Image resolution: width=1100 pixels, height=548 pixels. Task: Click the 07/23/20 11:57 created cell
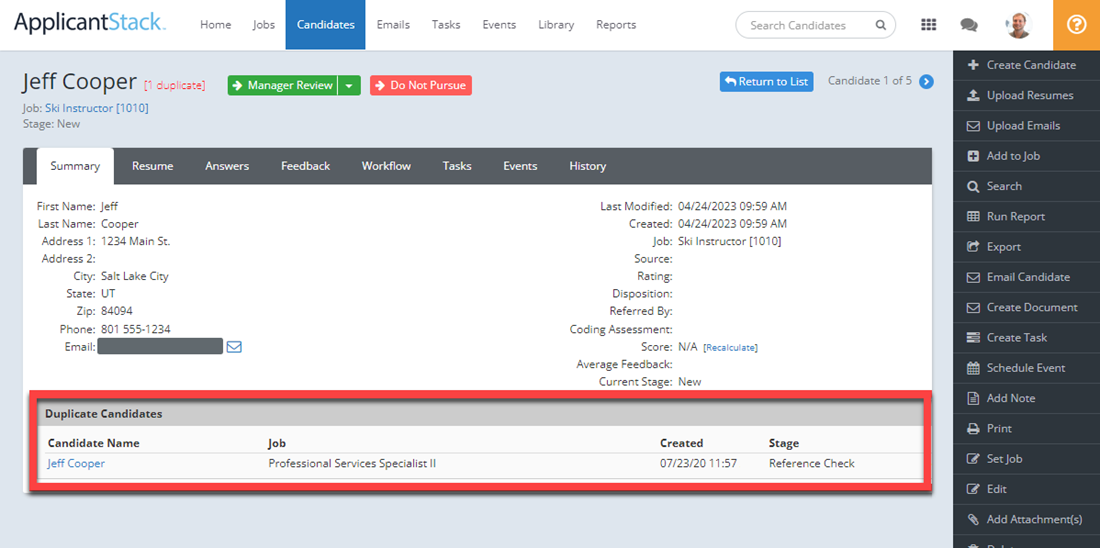click(x=699, y=464)
